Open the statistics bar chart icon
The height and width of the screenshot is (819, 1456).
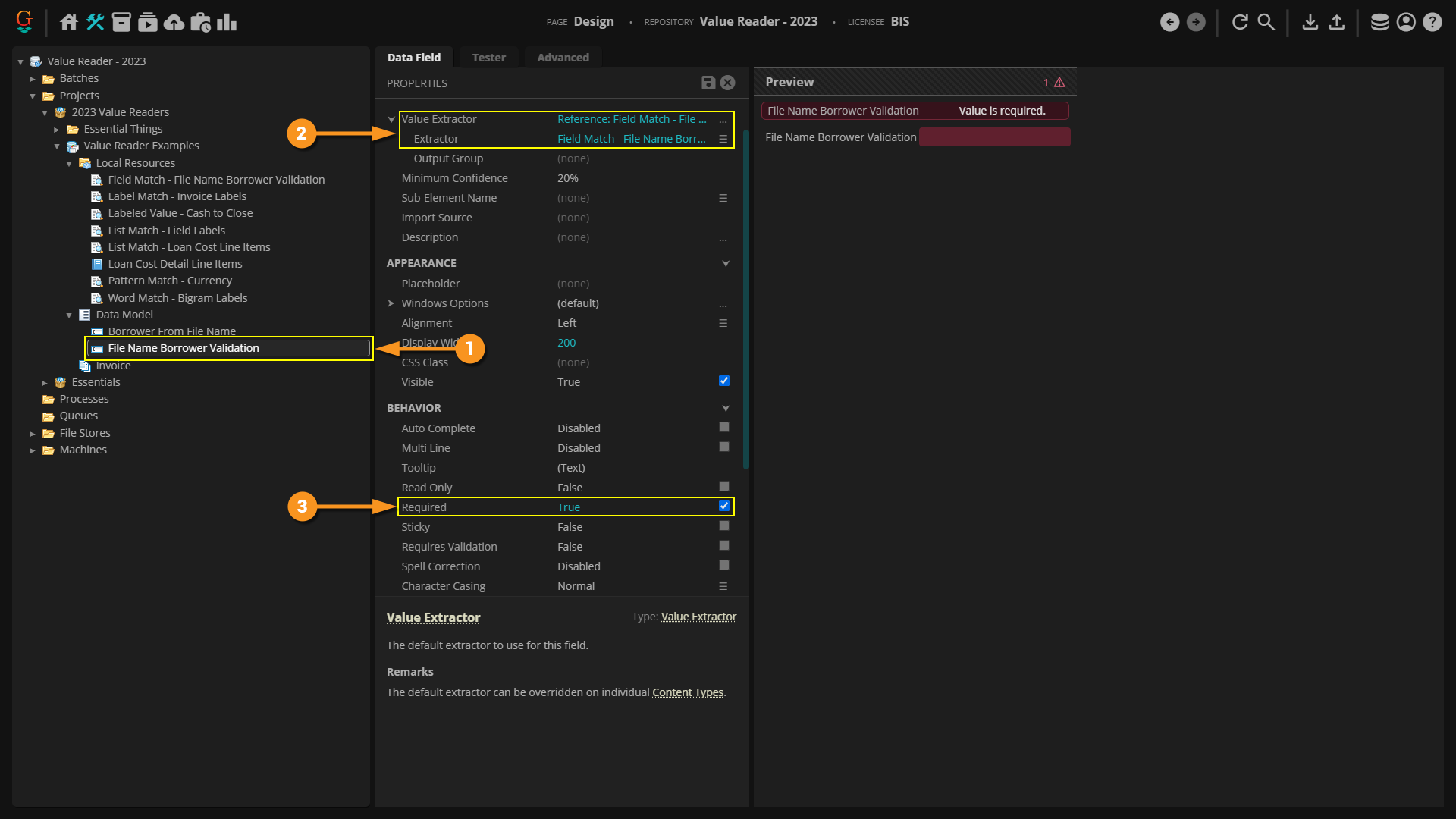[x=226, y=22]
